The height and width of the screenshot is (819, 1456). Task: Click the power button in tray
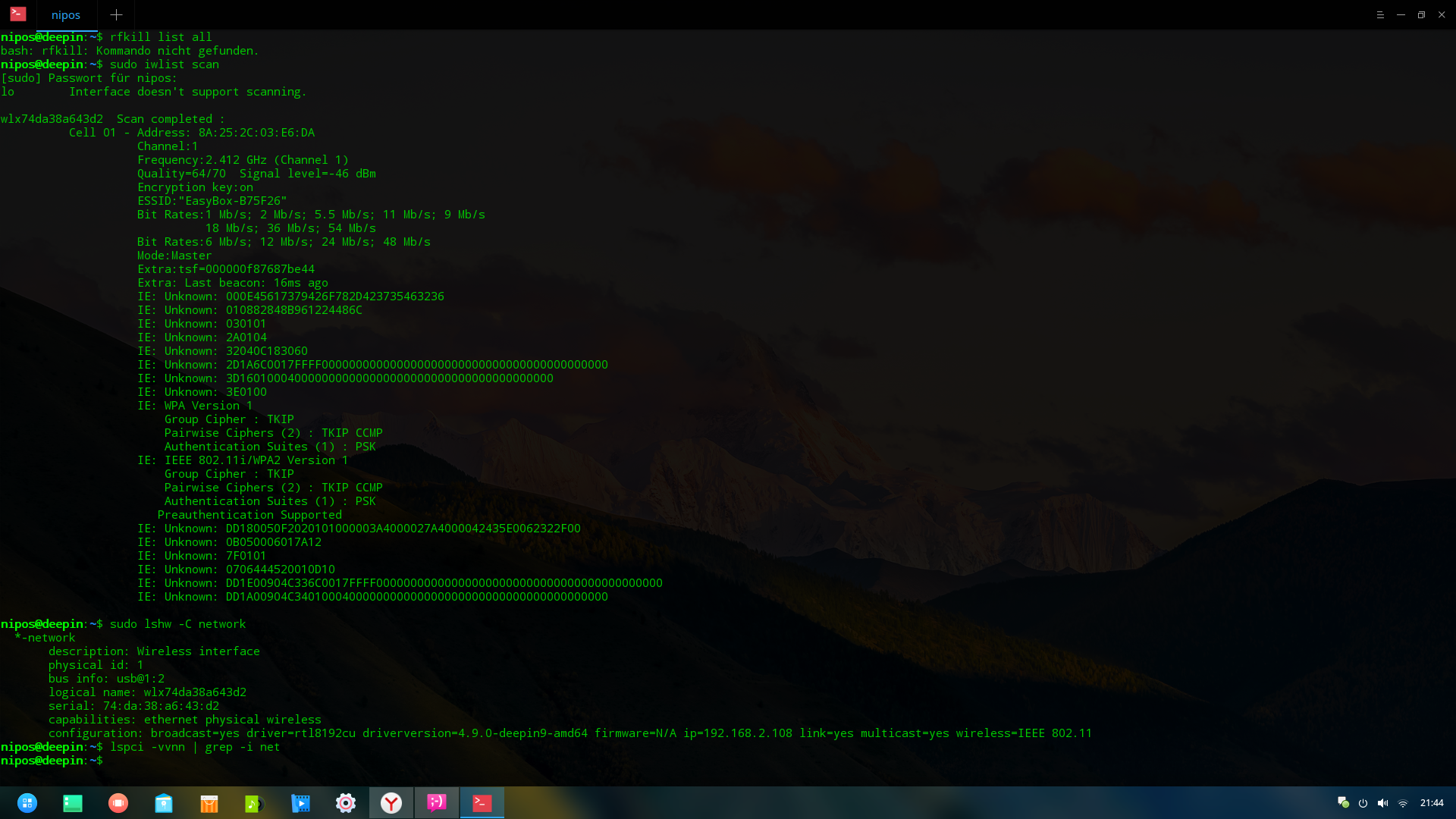tap(1363, 803)
